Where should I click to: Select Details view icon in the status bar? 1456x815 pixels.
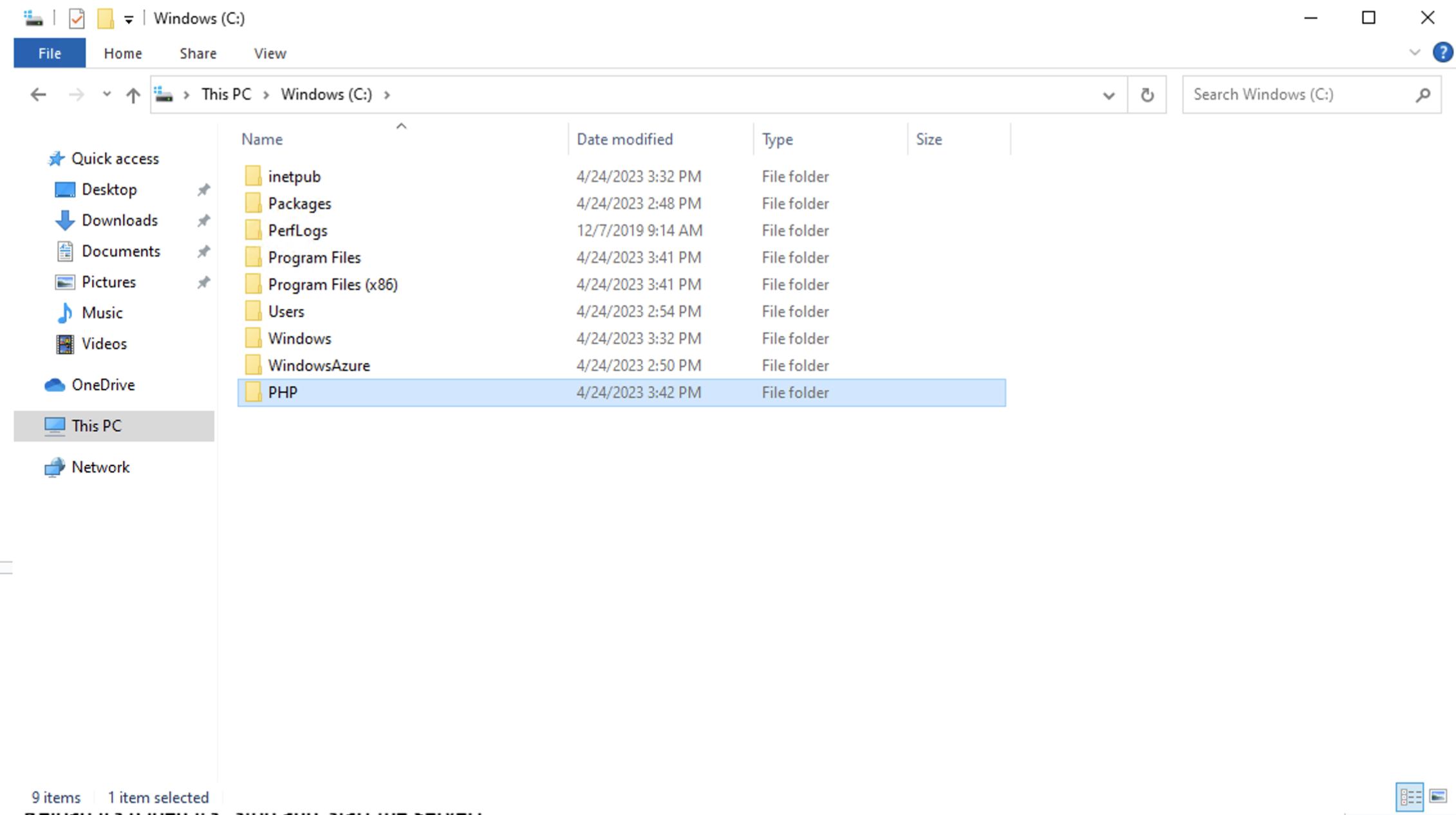[1410, 798]
